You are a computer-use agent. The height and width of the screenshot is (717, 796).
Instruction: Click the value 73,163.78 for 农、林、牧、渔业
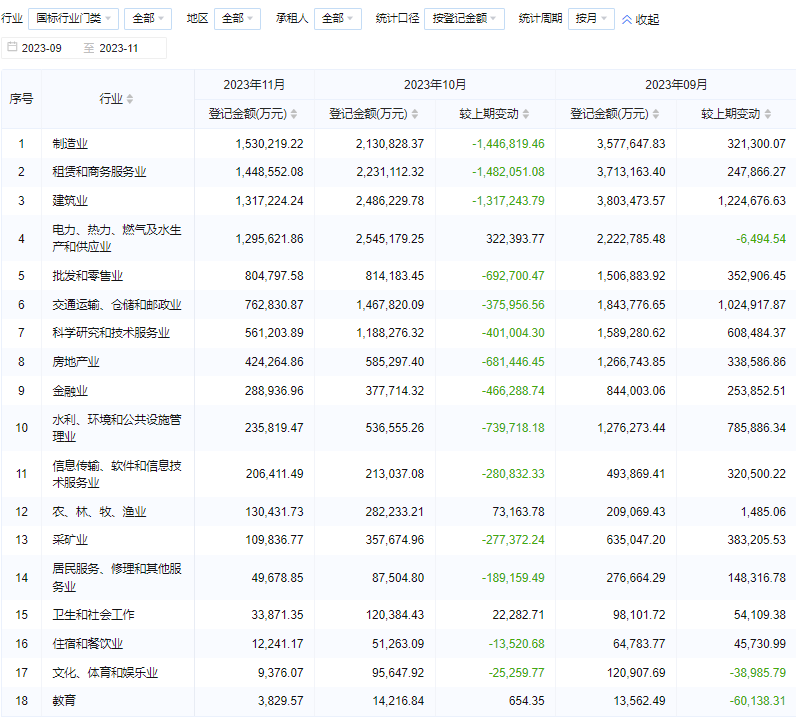click(x=518, y=511)
